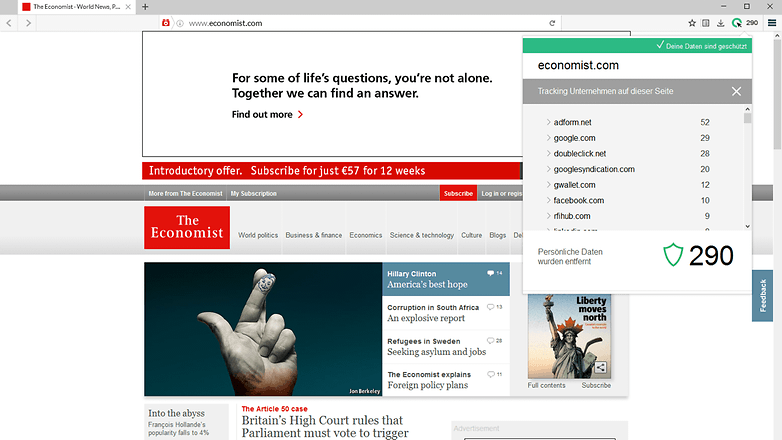Open the browser hamburger menu
Image resolution: width=782 pixels, height=440 pixels.
click(772, 23)
